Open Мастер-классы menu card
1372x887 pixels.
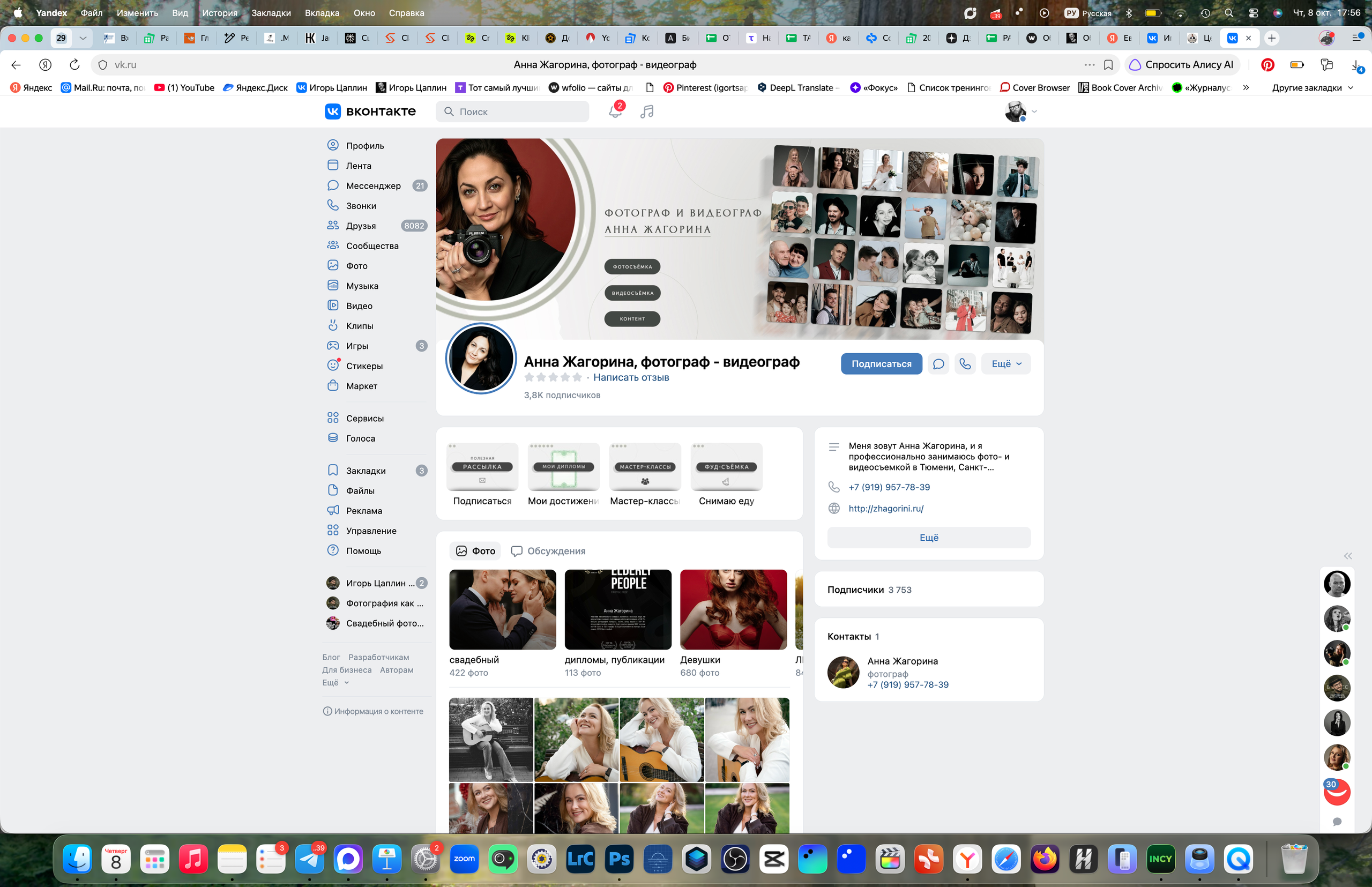pyautogui.click(x=645, y=475)
